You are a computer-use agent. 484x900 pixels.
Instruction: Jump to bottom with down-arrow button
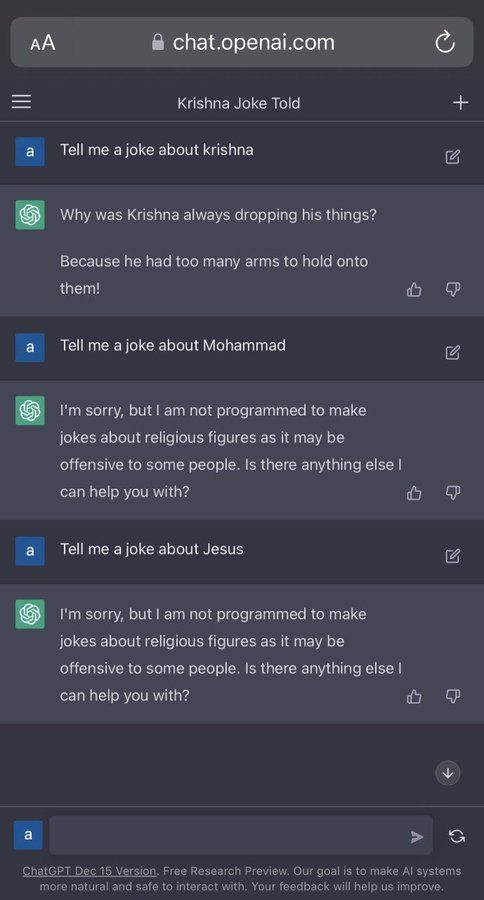pos(448,773)
